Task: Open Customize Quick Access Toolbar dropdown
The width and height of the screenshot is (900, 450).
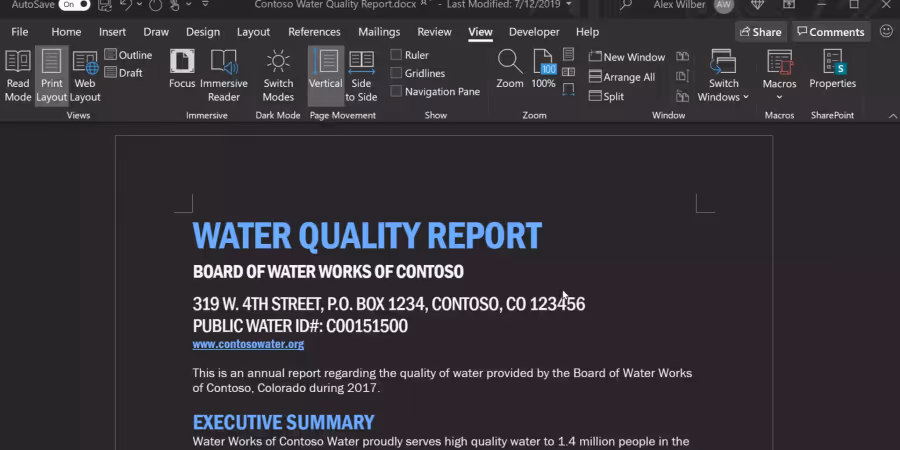Action: pos(205,5)
